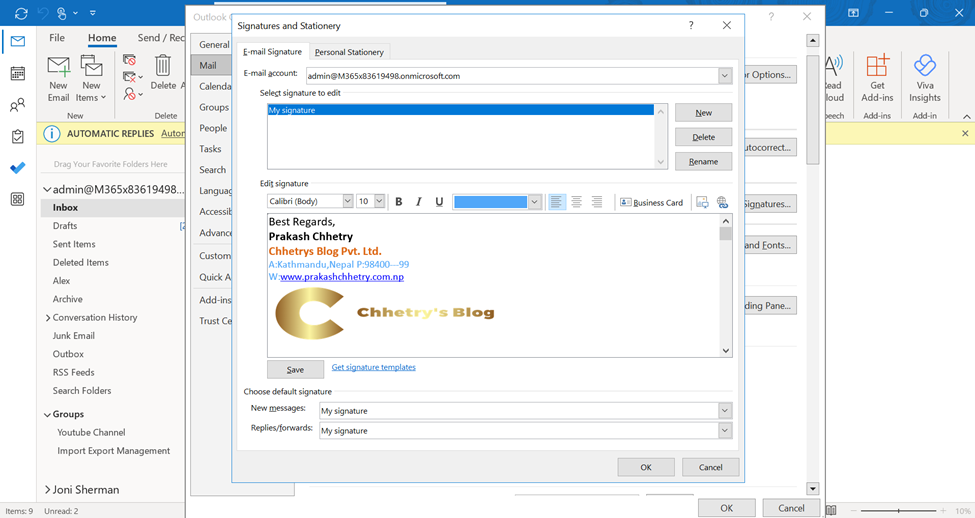Screen dimensions: 975x518
Task: Click the Rename signature button
Action: point(703,161)
